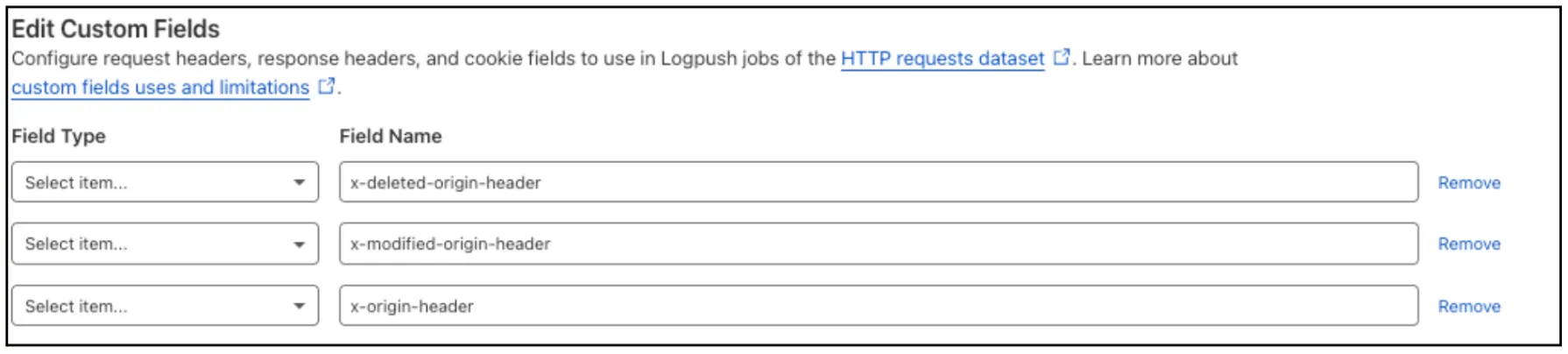Click the external-link icon after HTTP requests dataset
Image resolution: width=1568 pixels, height=354 pixels.
pyautogui.click(x=1061, y=58)
